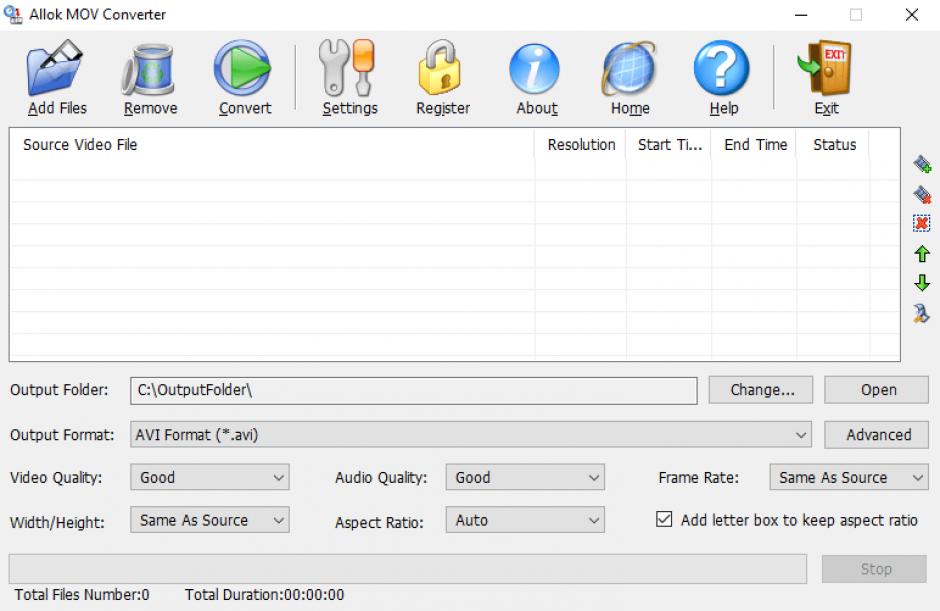
Task: Click the red X clear list icon
Action: click(922, 224)
